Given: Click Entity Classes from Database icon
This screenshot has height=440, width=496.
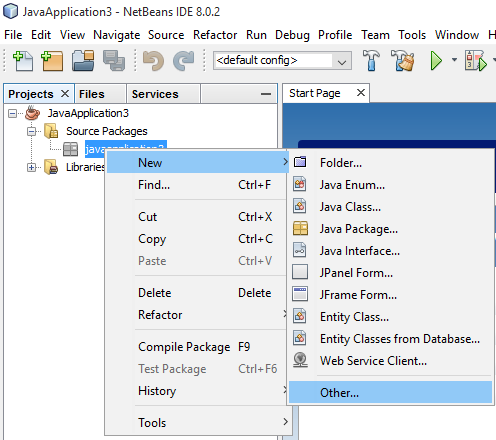Looking at the screenshot, I should coord(300,338).
